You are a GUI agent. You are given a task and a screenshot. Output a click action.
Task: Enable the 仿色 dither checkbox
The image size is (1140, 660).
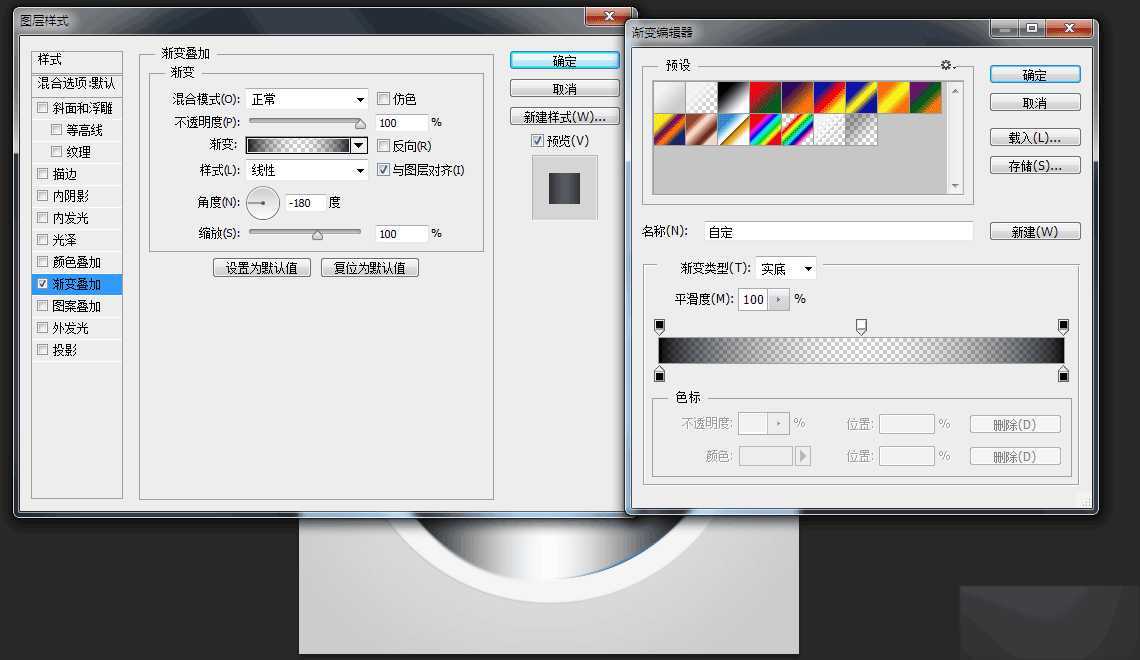384,99
